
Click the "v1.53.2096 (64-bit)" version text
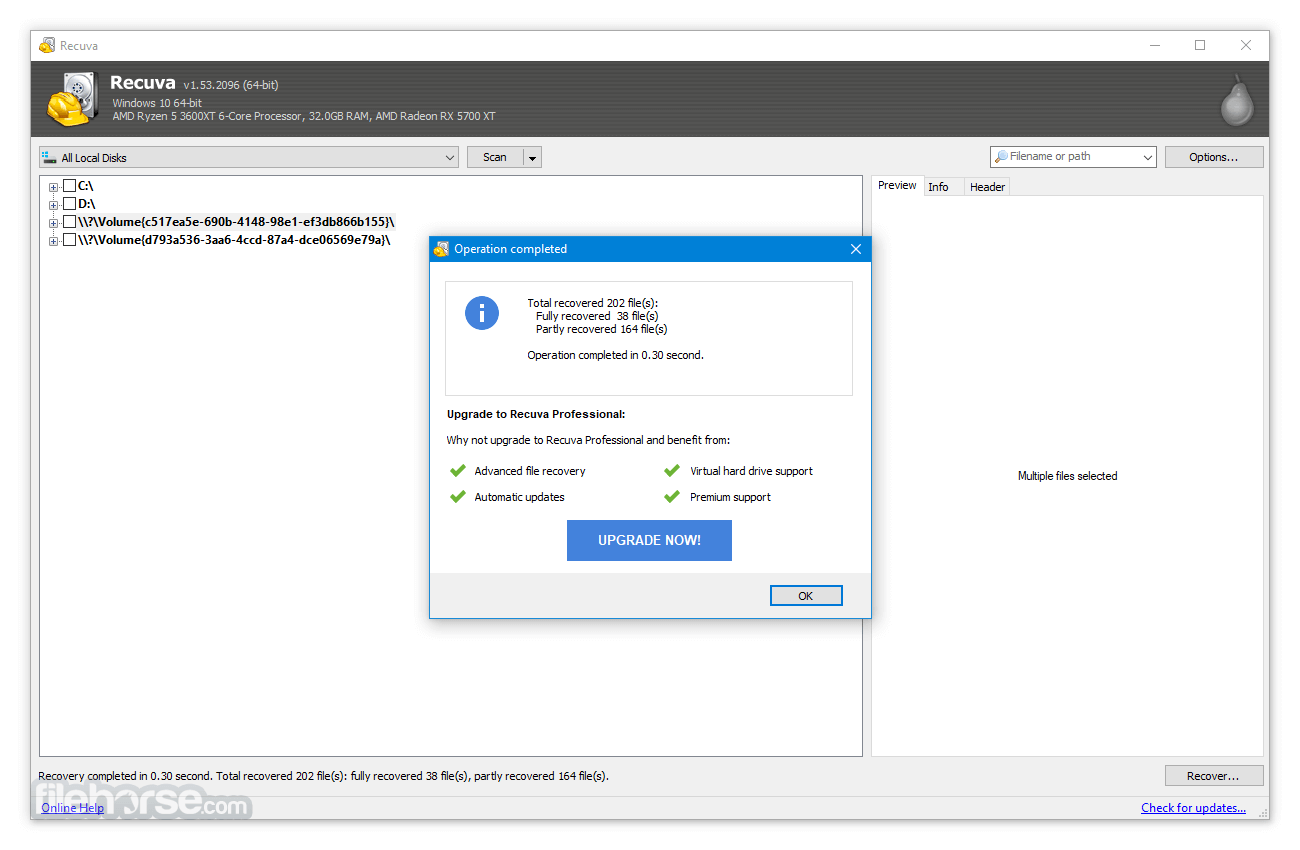[x=231, y=86]
